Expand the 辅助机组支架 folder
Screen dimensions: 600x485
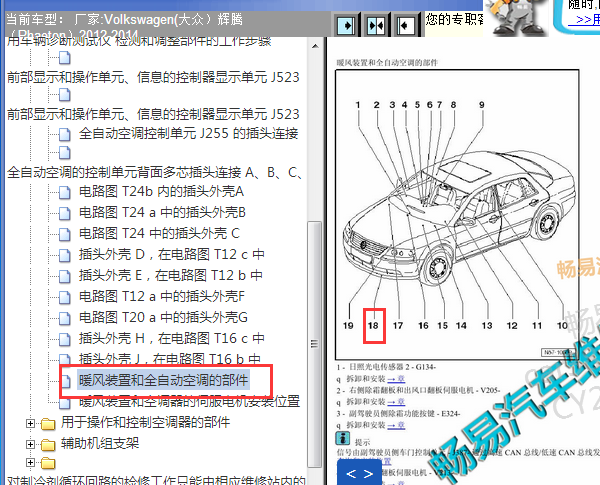point(30,444)
